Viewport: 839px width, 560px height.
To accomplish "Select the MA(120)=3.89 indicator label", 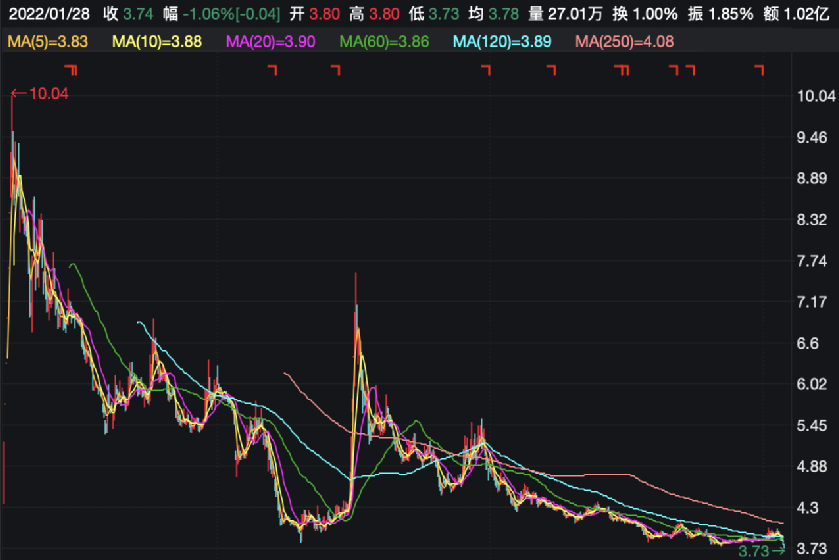I will [505, 41].
